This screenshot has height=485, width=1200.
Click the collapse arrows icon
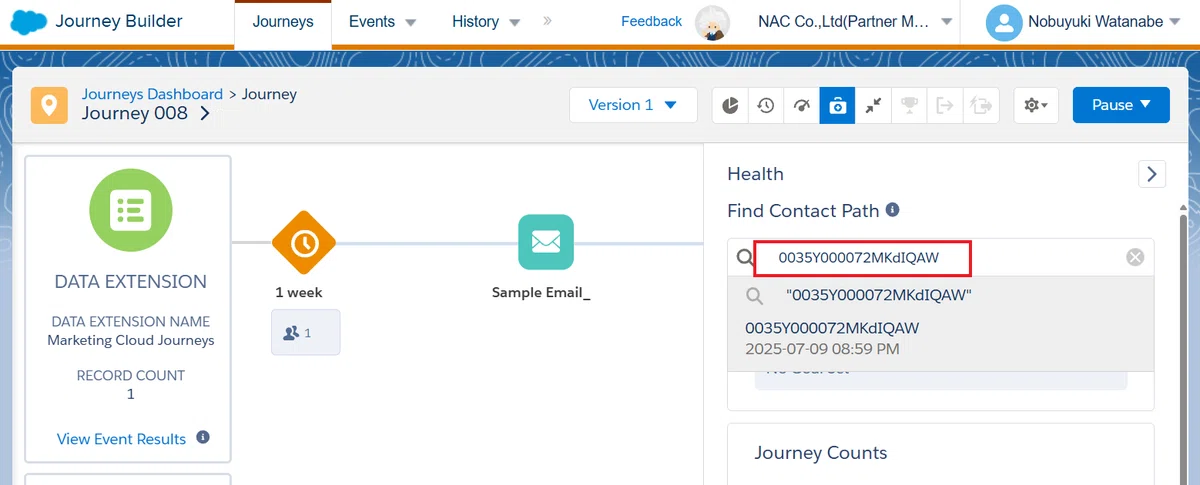(x=874, y=105)
